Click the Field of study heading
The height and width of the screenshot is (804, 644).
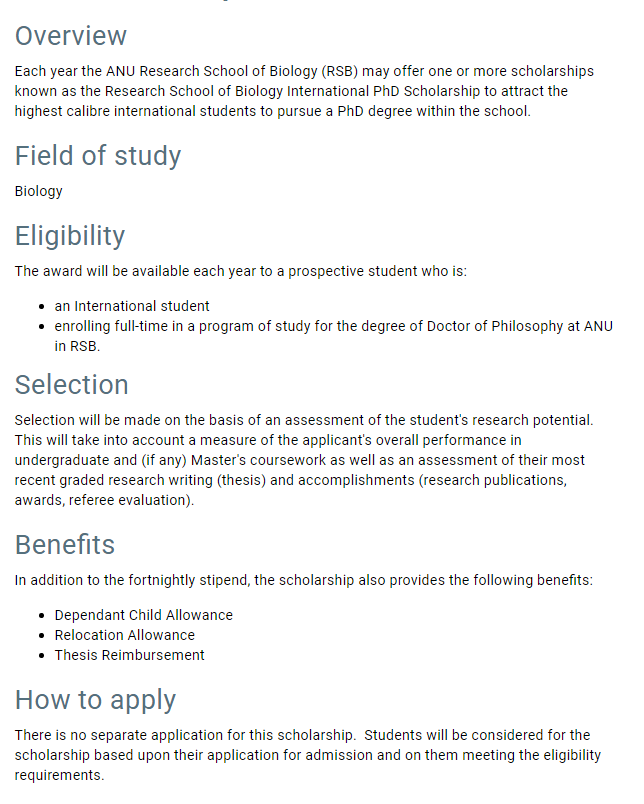[x=98, y=156]
